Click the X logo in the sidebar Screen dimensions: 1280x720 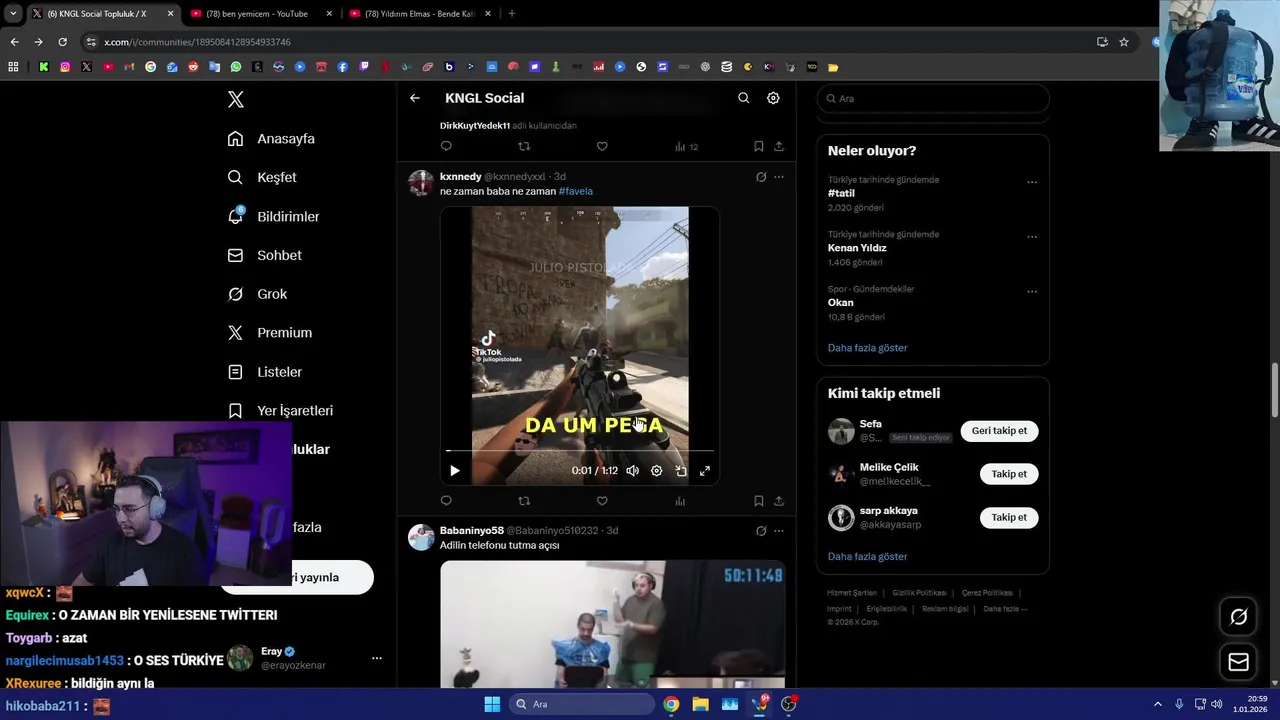pyautogui.click(x=235, y=99)
